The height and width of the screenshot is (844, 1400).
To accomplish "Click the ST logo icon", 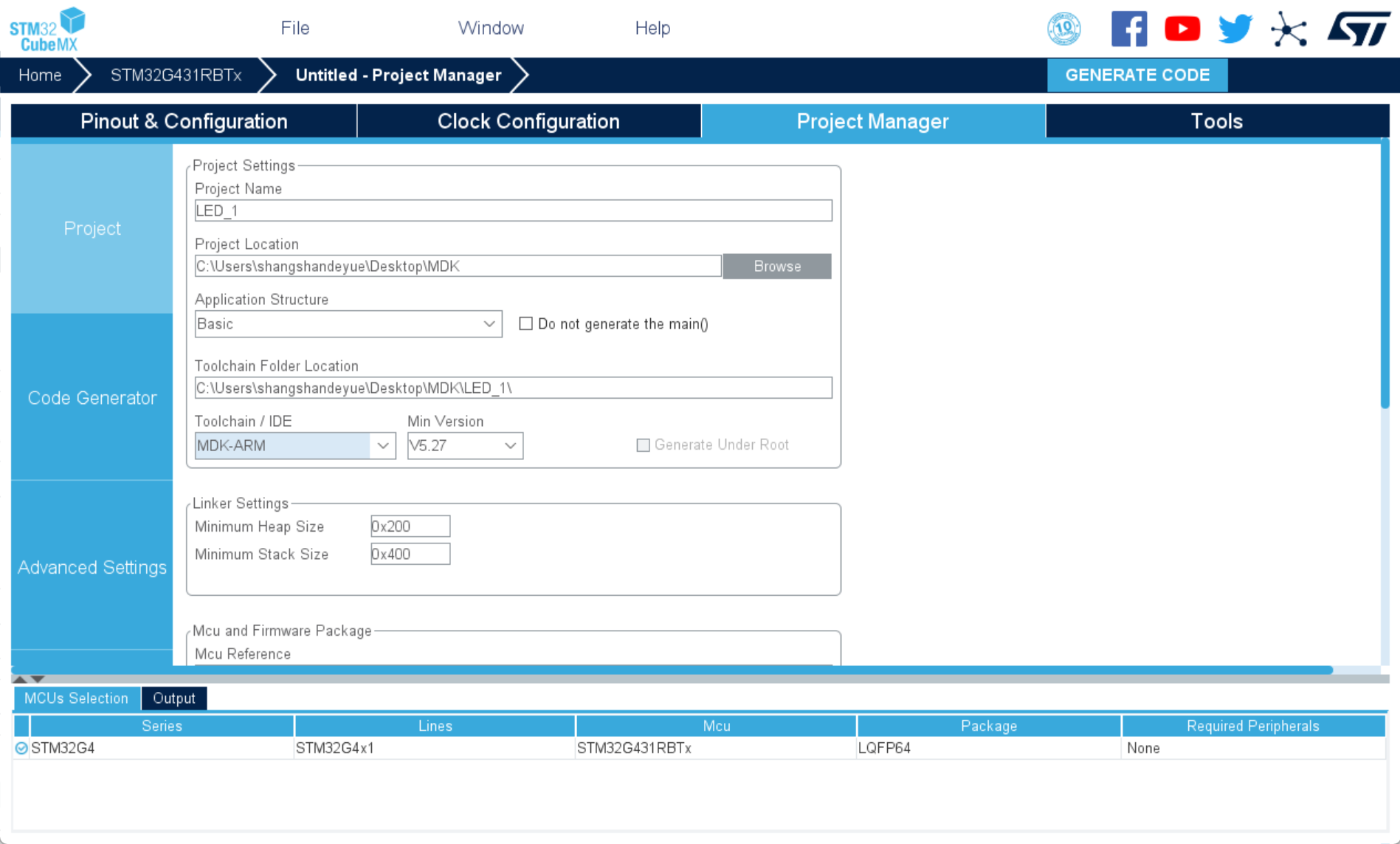I will [1359, 29].
